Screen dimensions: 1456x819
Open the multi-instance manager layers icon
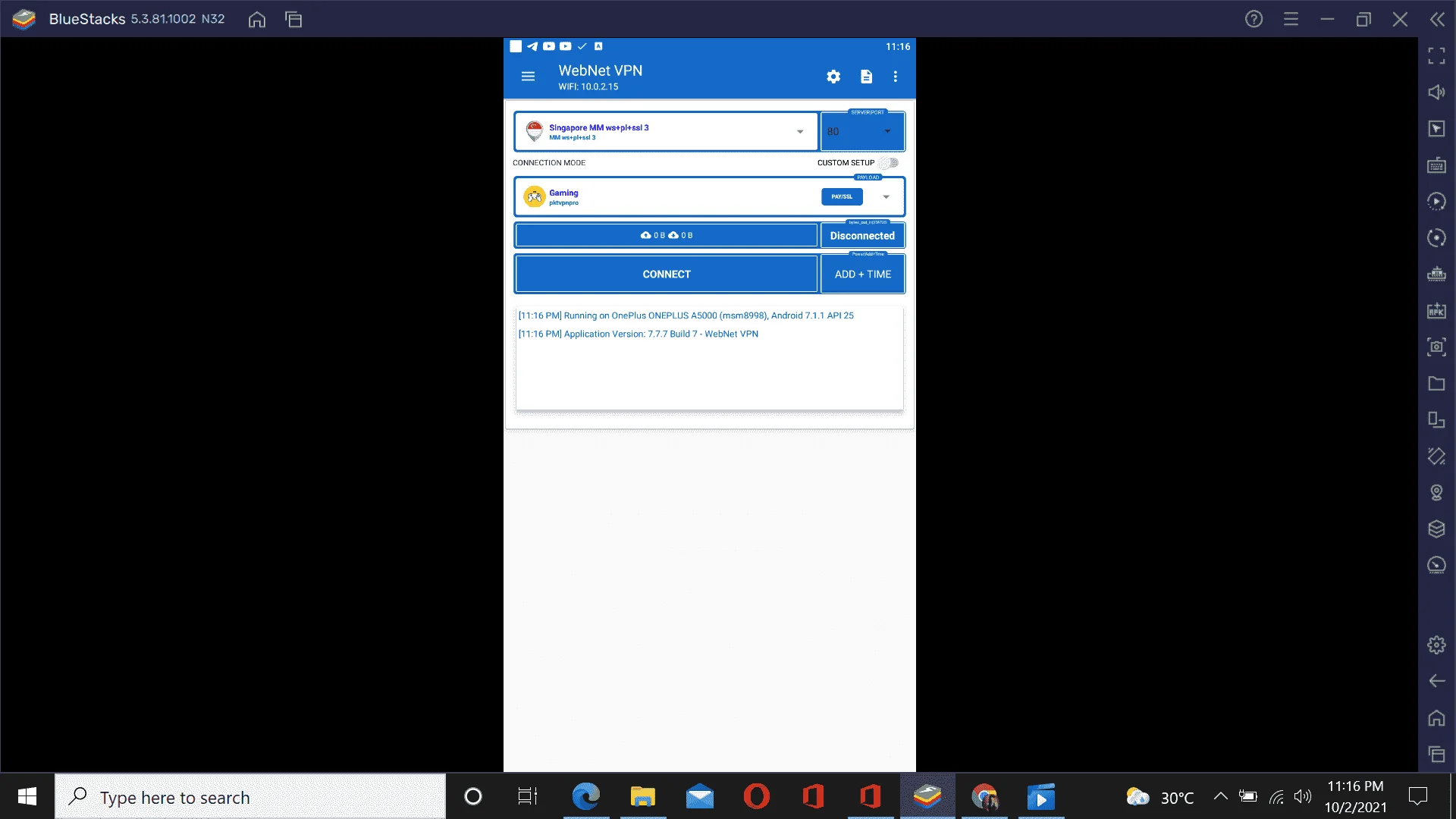pos(1436,529)
